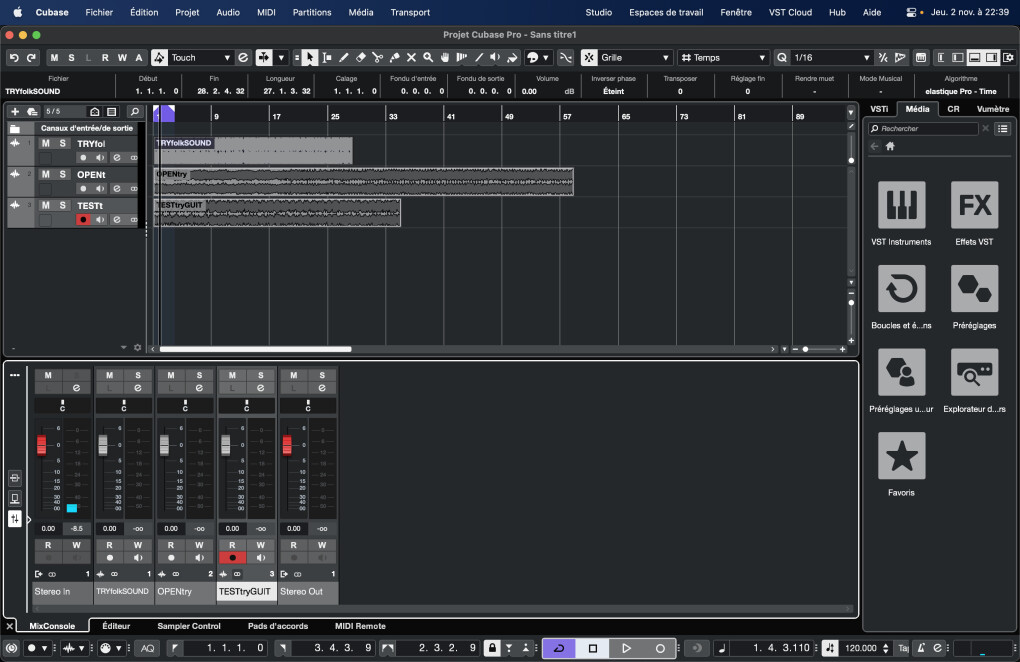Select the Line tool

click(x=479, y=58)
